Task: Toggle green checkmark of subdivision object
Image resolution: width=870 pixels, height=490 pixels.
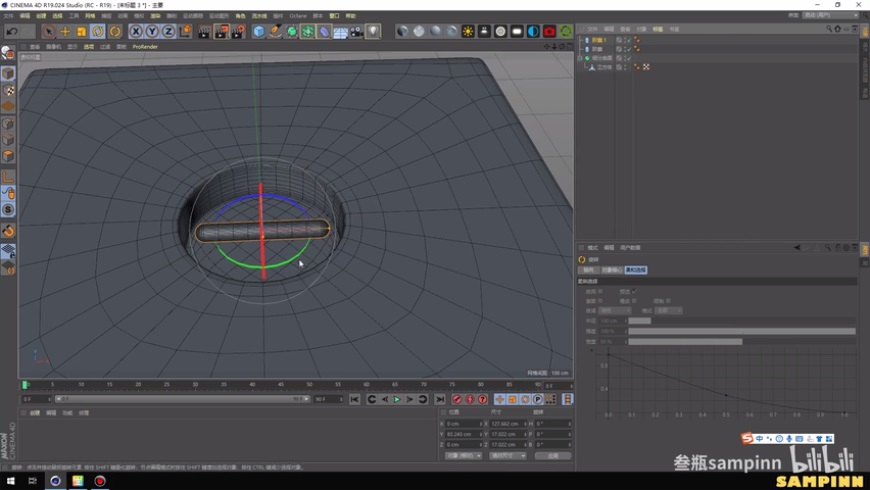Action: click(628, 58)
